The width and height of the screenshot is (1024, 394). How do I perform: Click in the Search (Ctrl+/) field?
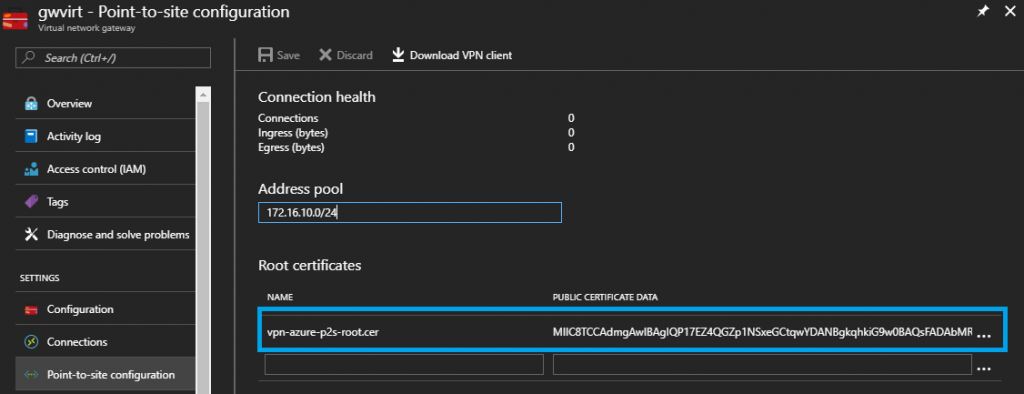113,57
